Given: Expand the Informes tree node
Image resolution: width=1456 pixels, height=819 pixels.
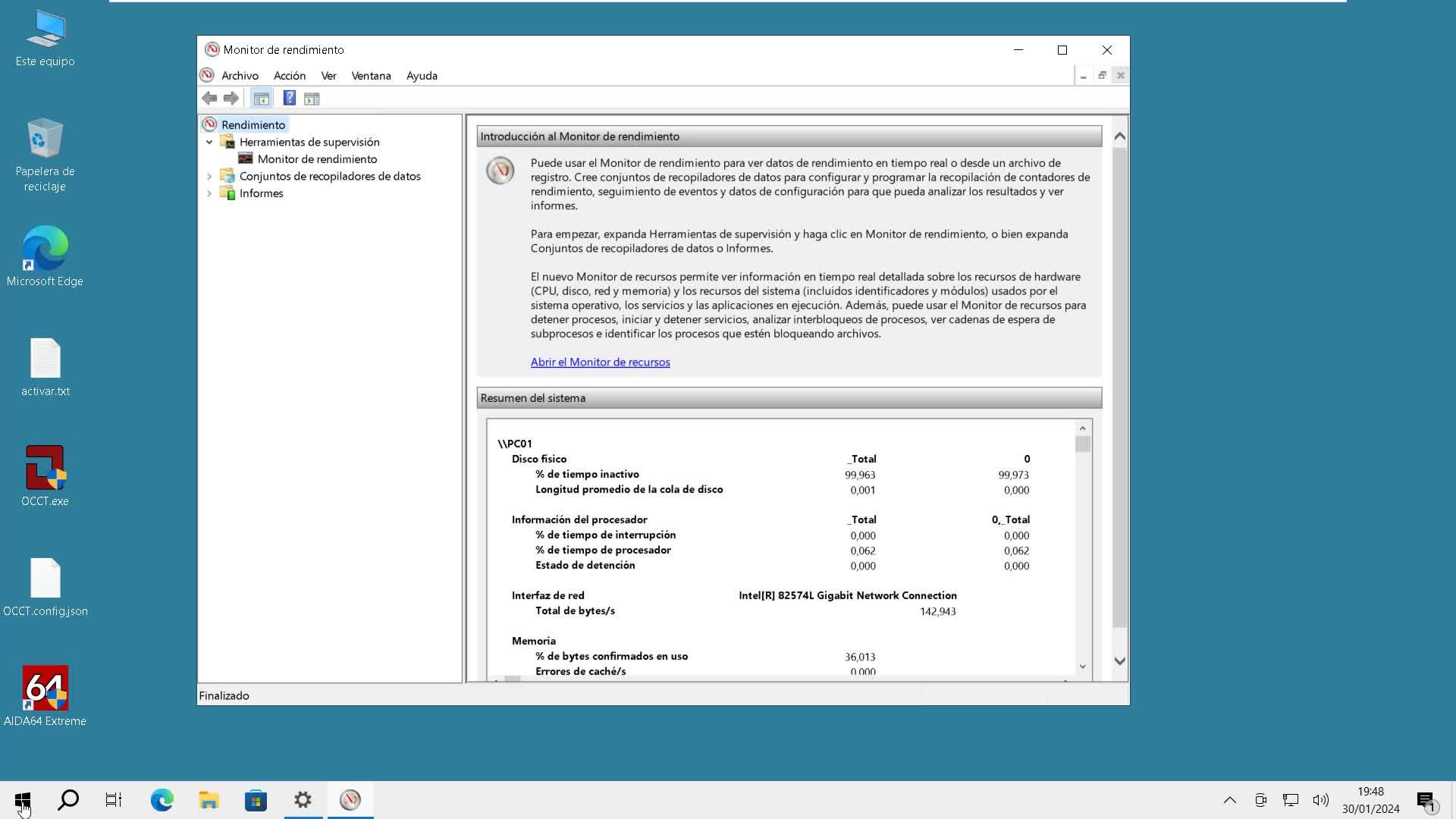Looking at the screenshot, I should (x=209, y=193).
